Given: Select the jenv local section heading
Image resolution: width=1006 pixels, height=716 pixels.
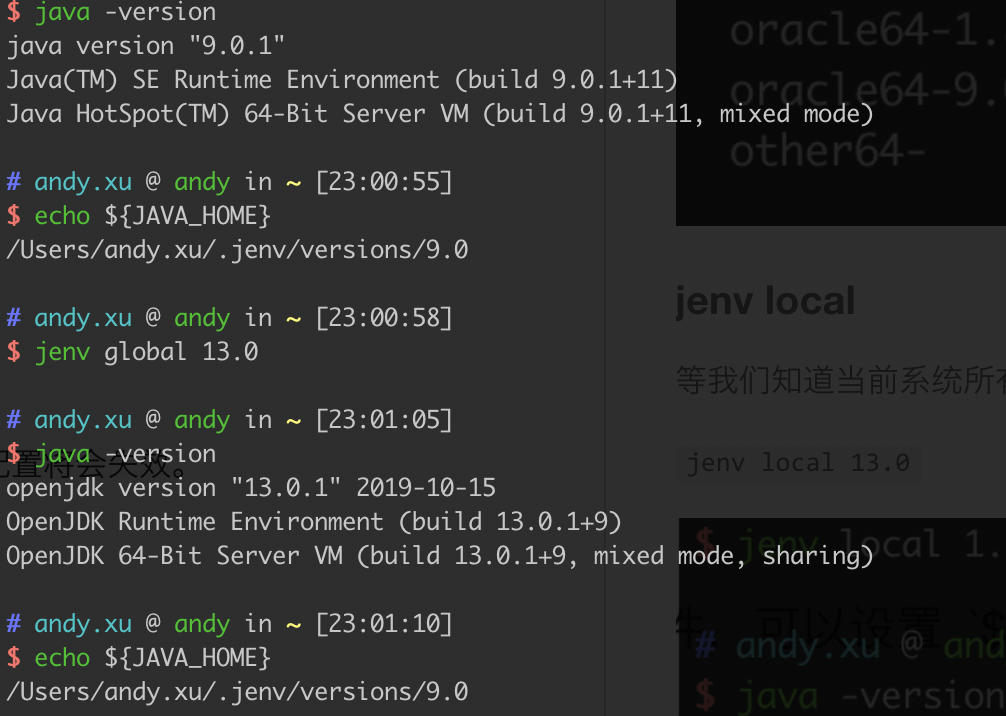Looking at the screenshot, I should 765,300.
